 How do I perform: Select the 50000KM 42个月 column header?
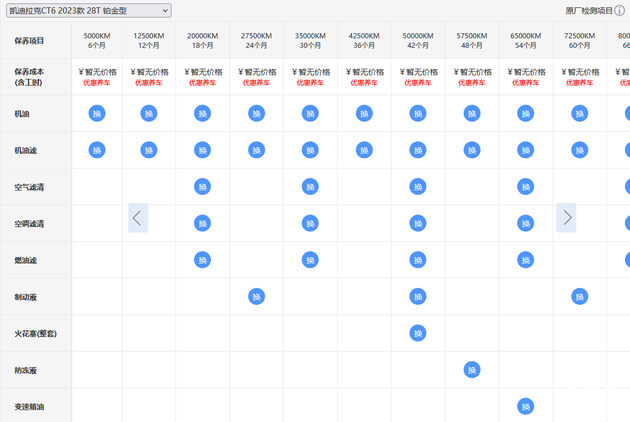(418, 40)
